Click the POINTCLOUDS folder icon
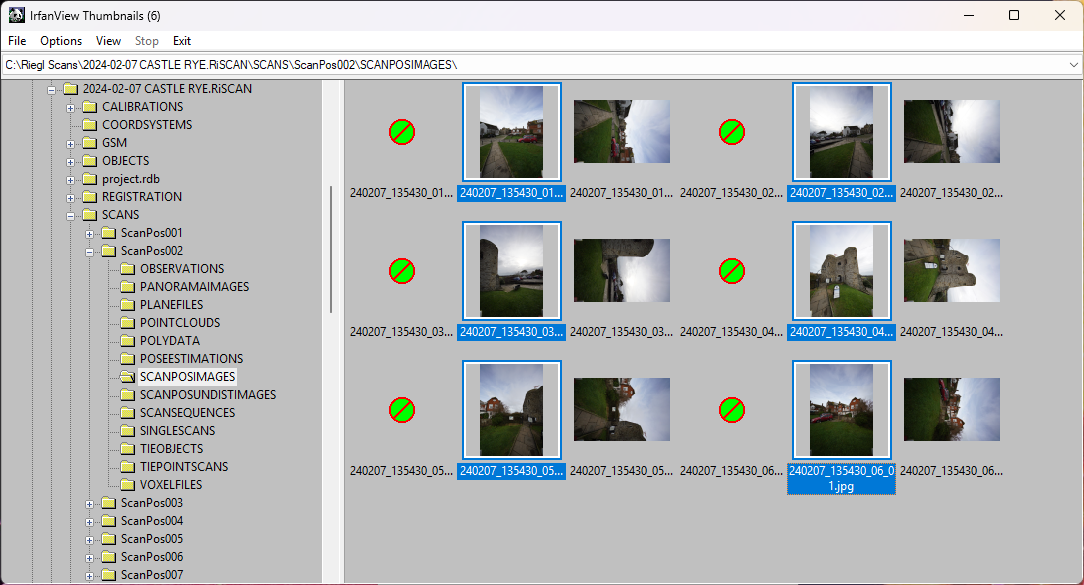 click(128, 323)
